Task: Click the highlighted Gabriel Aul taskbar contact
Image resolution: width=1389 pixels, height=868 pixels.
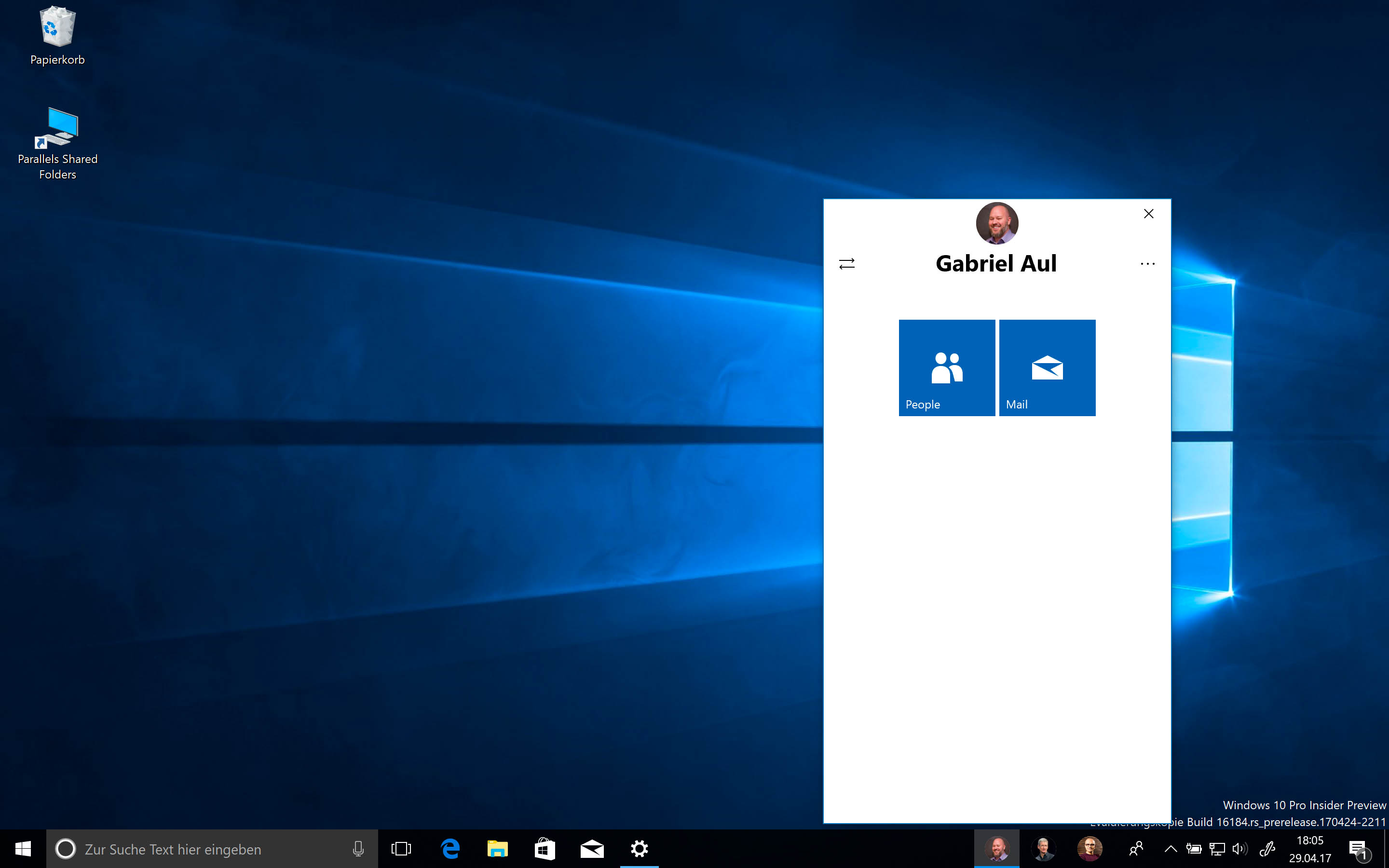Action: [x=997, y=849]
